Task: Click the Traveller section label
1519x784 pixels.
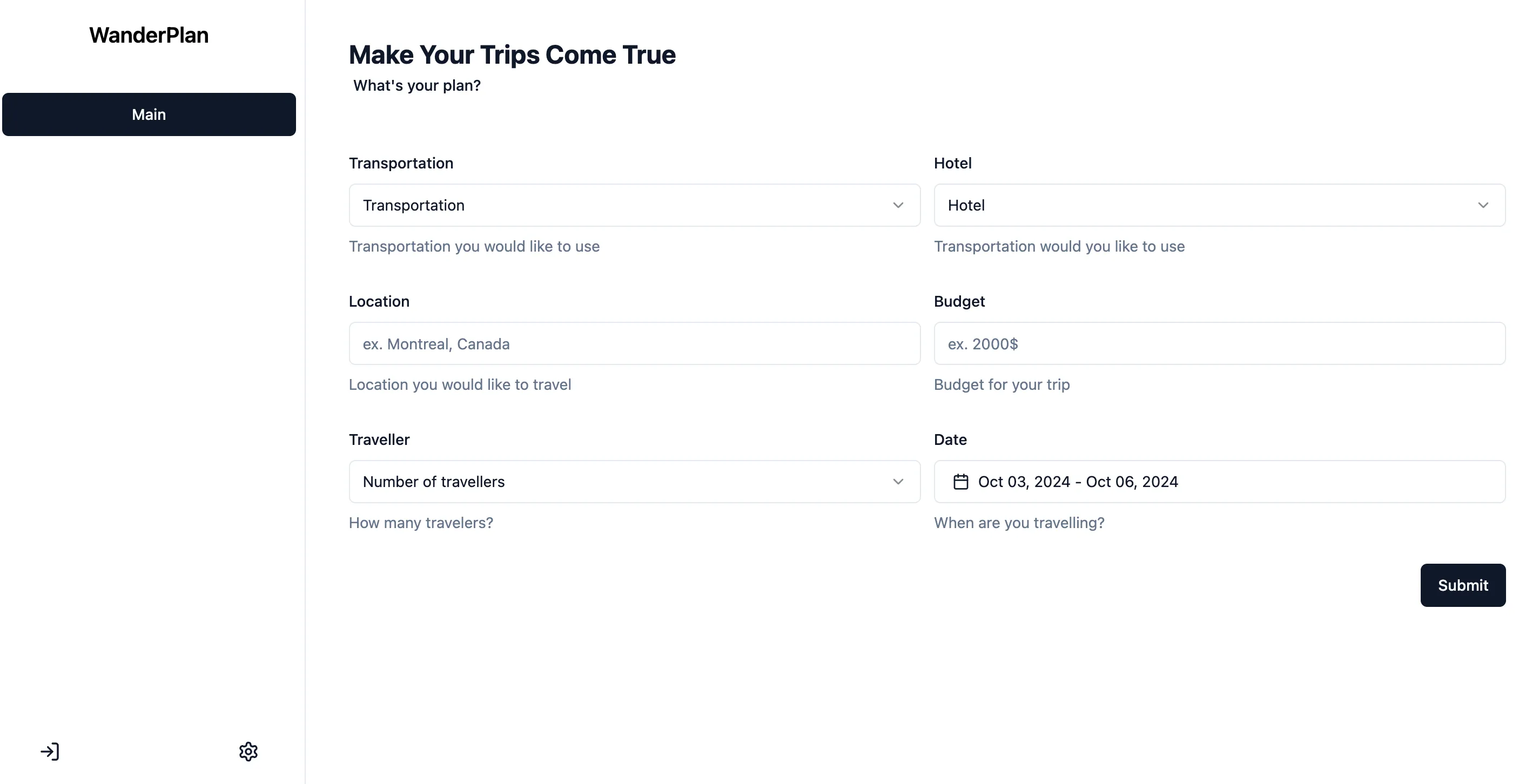Action: [379, 439]
